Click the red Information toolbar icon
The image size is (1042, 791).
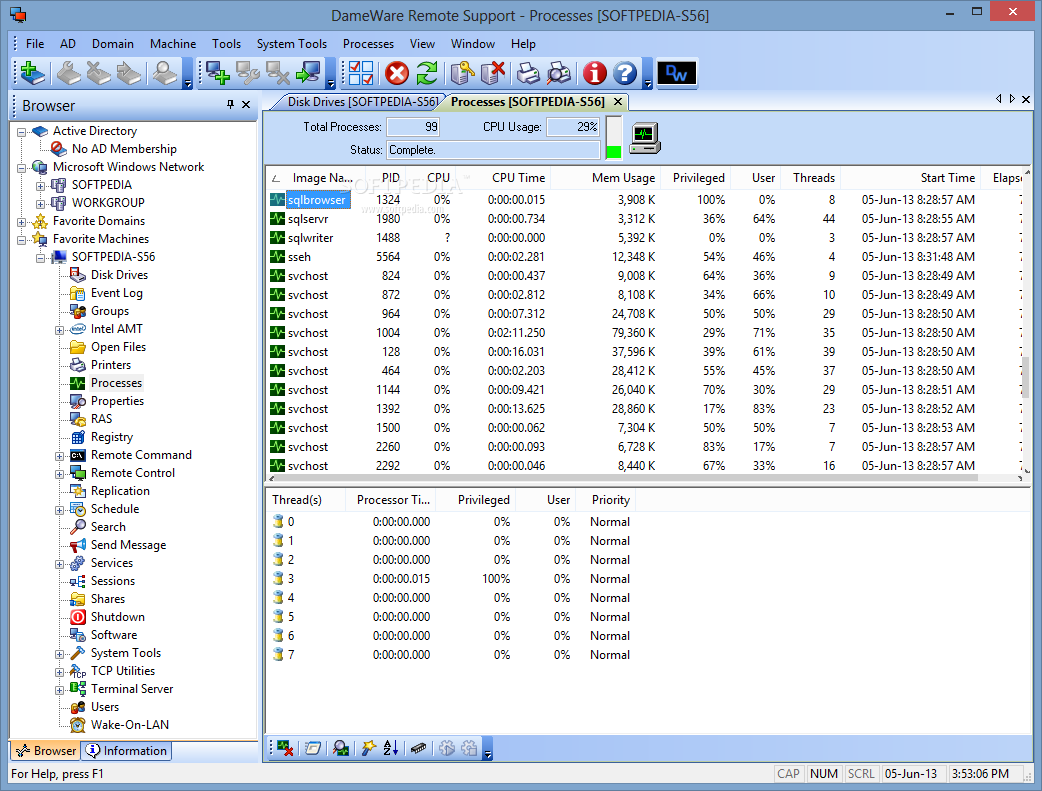(595, 73)
